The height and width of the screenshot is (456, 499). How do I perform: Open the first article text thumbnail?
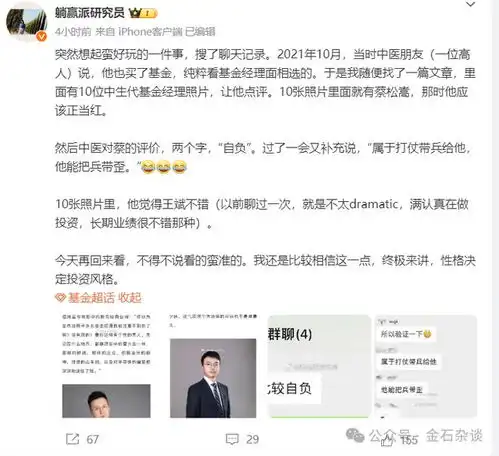click(x=106, y=366)
